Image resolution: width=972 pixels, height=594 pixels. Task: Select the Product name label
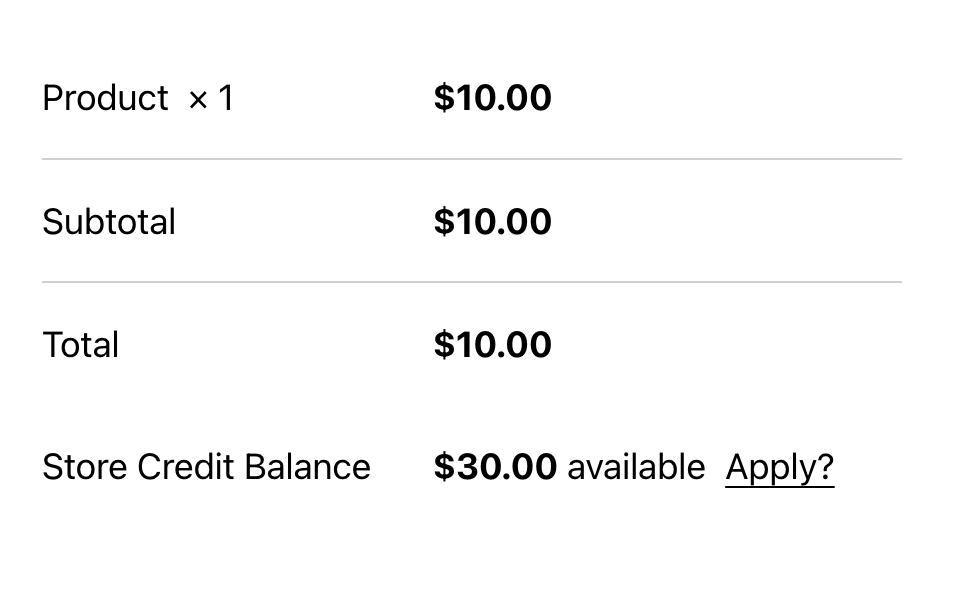(105, 98)
